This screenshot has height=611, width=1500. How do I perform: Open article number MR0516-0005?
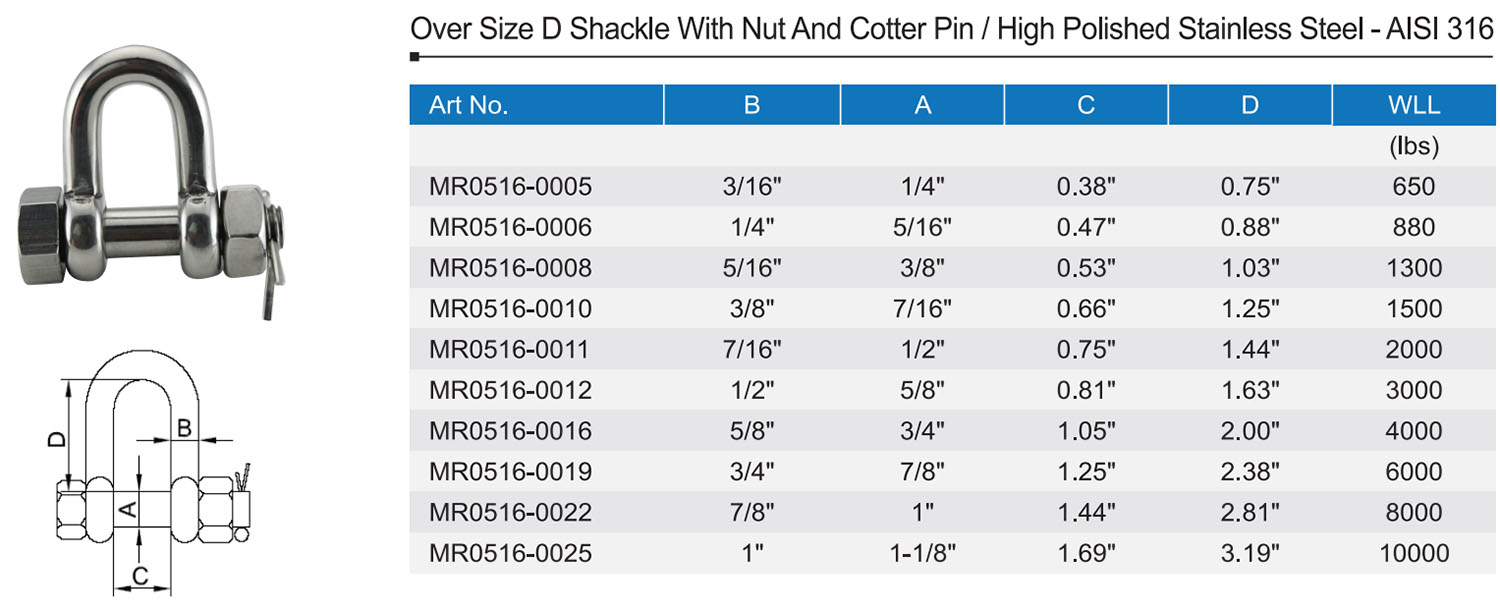[x=510, y=187]
